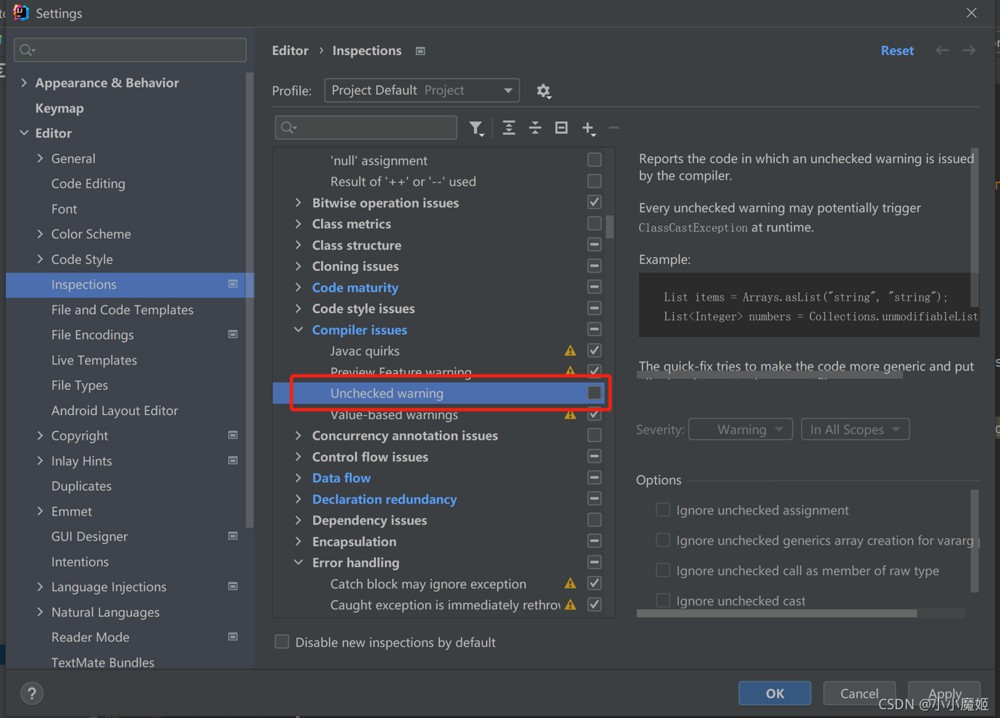Click warning icon on Catch block may ignore exception

[570, 583]
